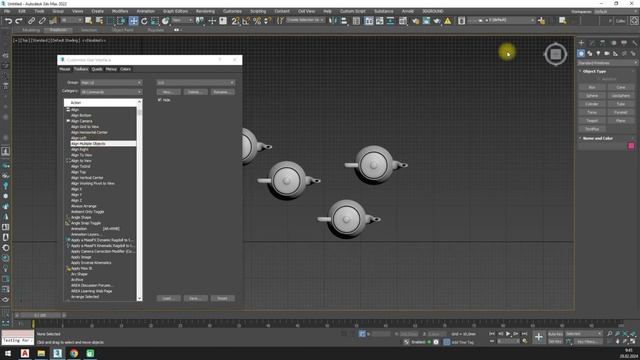Collapse the Name and Color rollout
Image resolution: width=640 pixels, height=360 pixels.
click(x=598, y=138)
